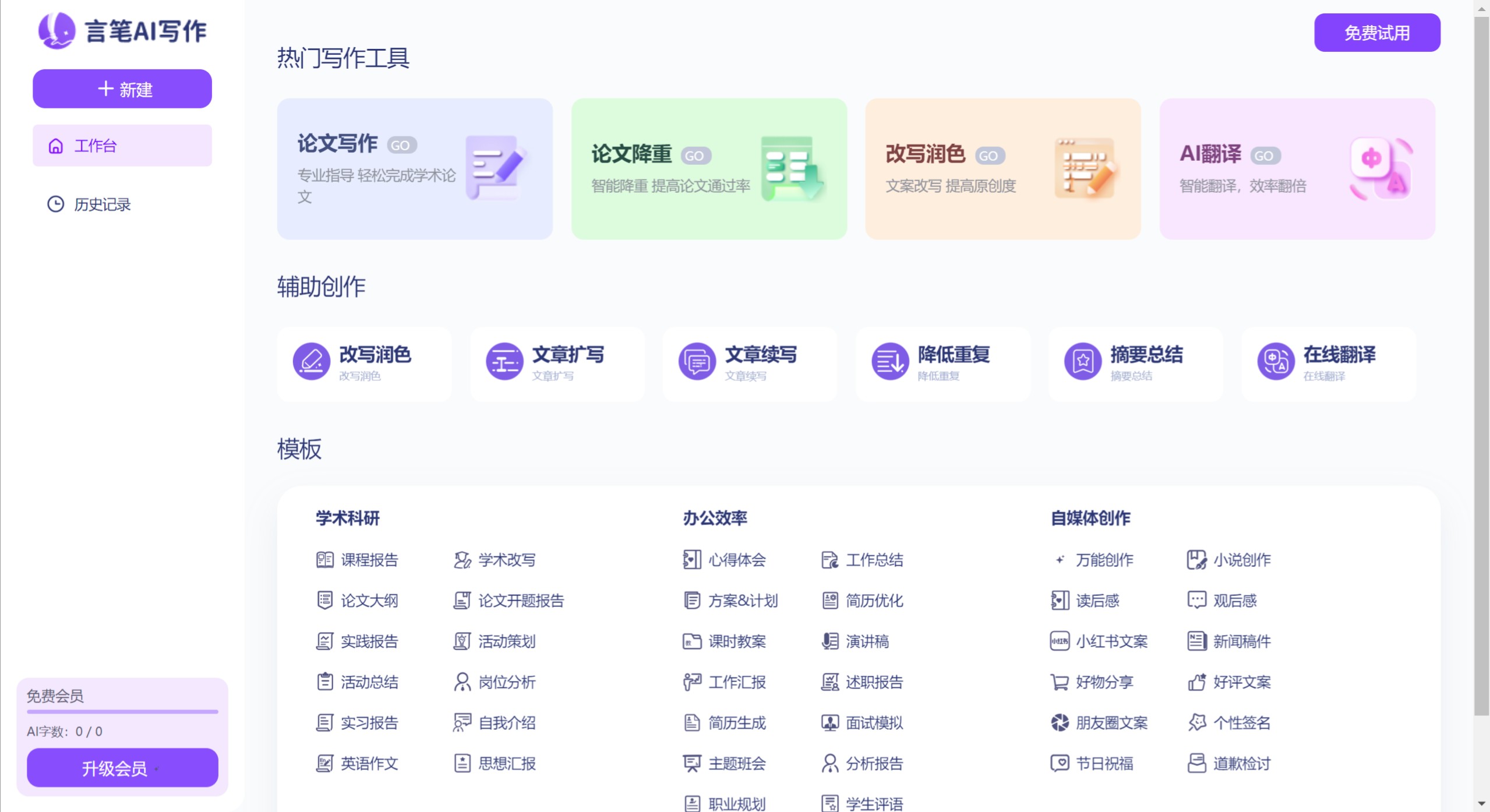The height and width of the screenshot is (812, 1490).
Task: Click the page vertical scrollbar down arrow
Action: 1481,803
